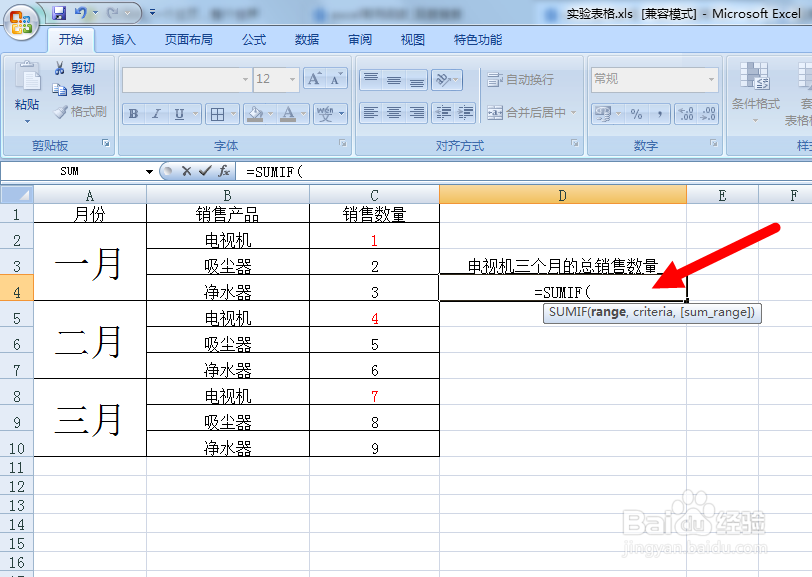
Task: Toggle bold formatting
Action: (134, 113)
